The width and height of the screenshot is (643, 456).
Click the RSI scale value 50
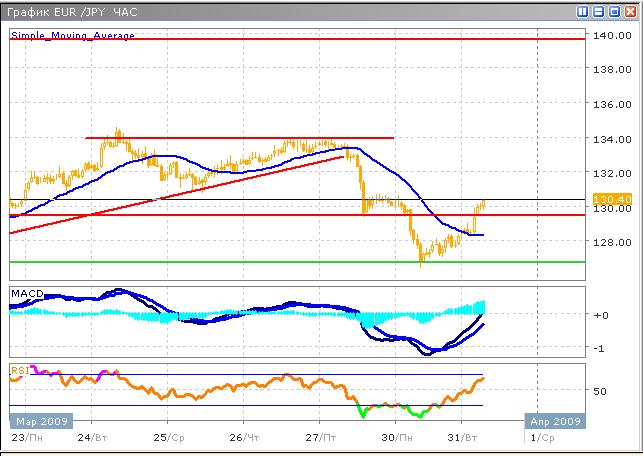coord(600,391)
